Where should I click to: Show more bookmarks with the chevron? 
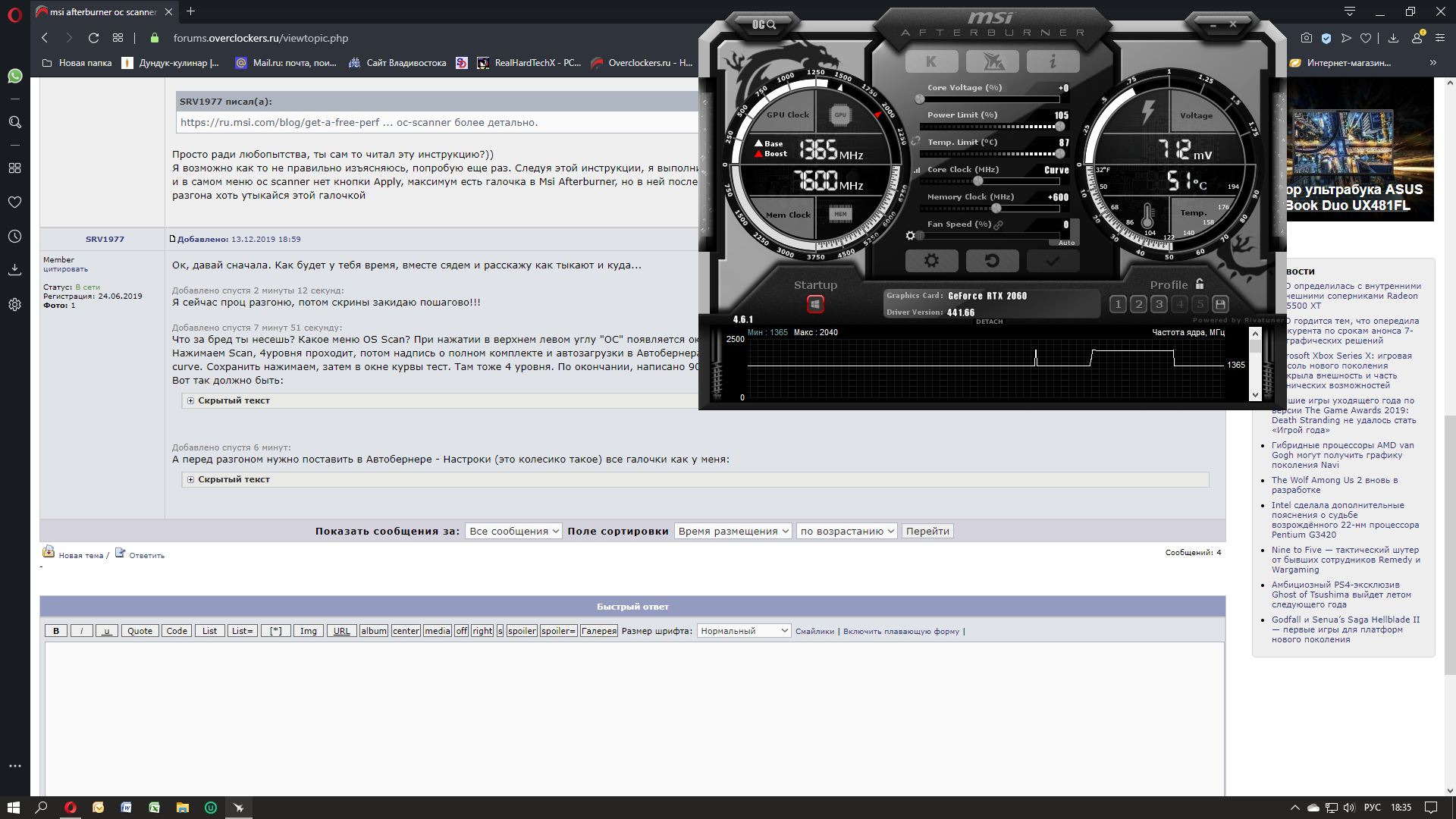click(1432, 63)
